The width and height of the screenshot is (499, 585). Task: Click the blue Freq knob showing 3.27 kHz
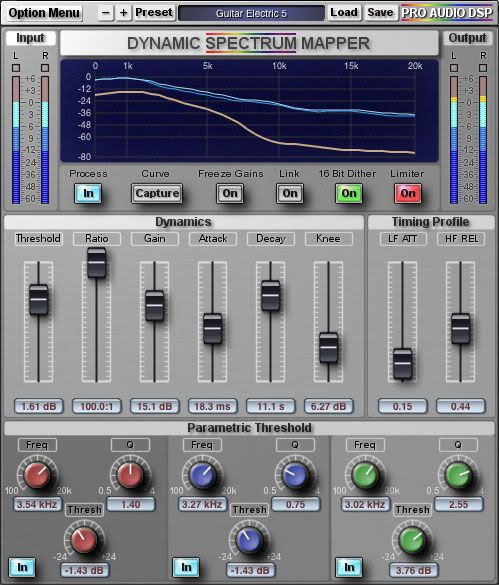202,475
